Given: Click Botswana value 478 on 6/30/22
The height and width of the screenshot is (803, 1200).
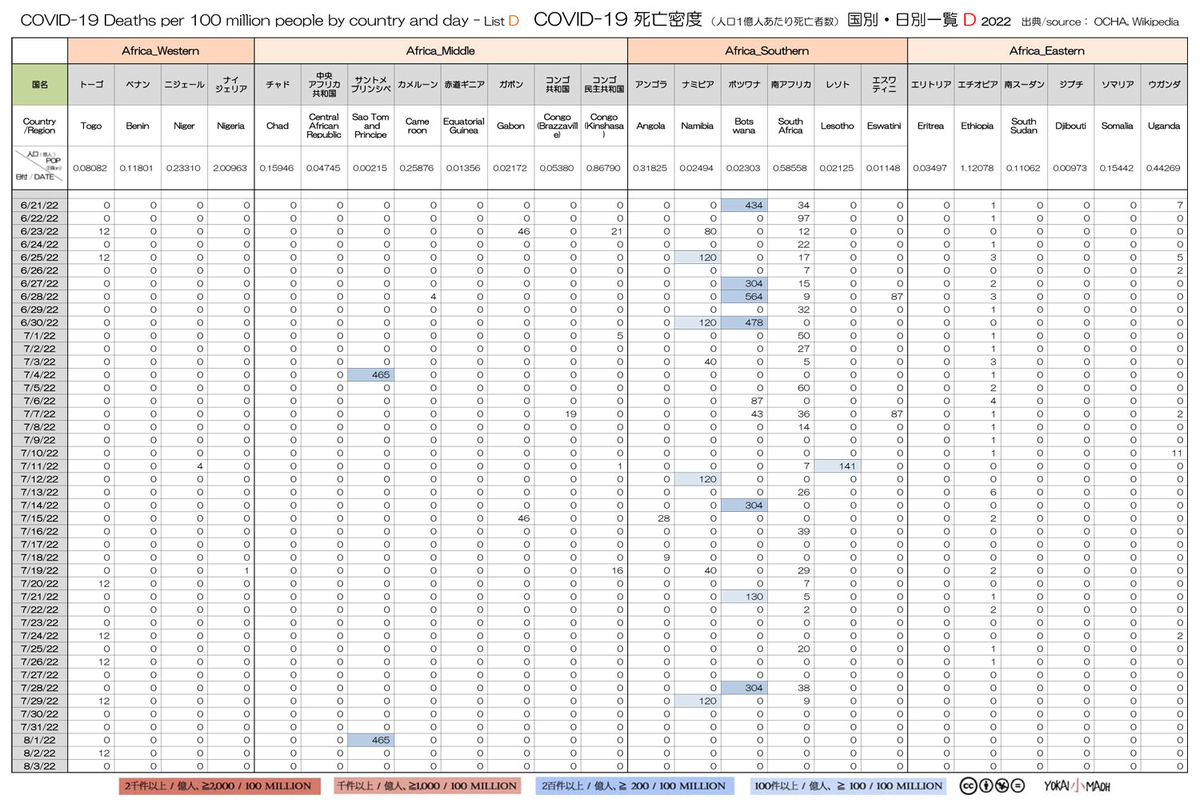Looking at the screenshot, I should 744,322.
